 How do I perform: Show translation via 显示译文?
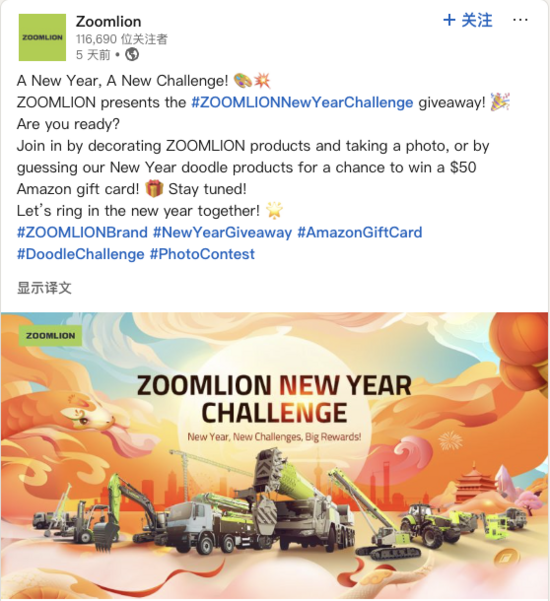point(44,288)
